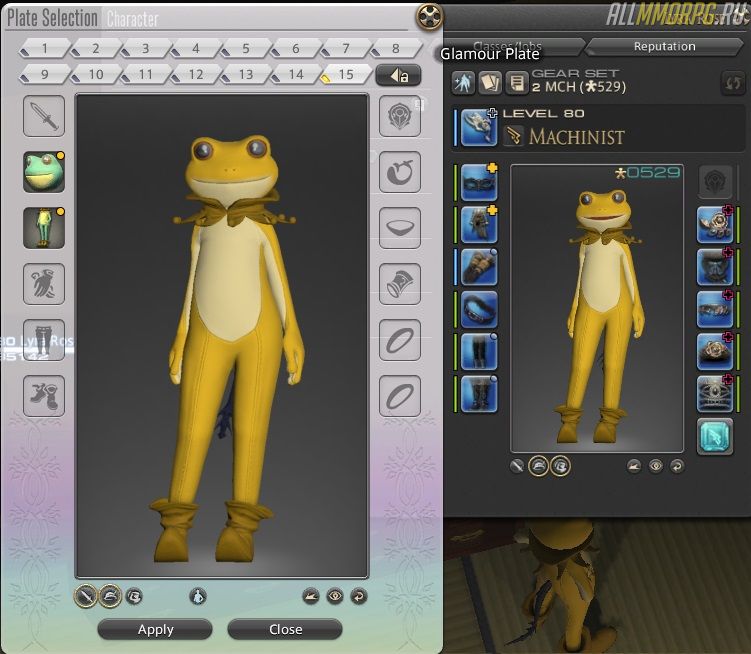Click the earrings accessory in Character window
This screenshot has width=751, height=654.
[x=715, y=225]
